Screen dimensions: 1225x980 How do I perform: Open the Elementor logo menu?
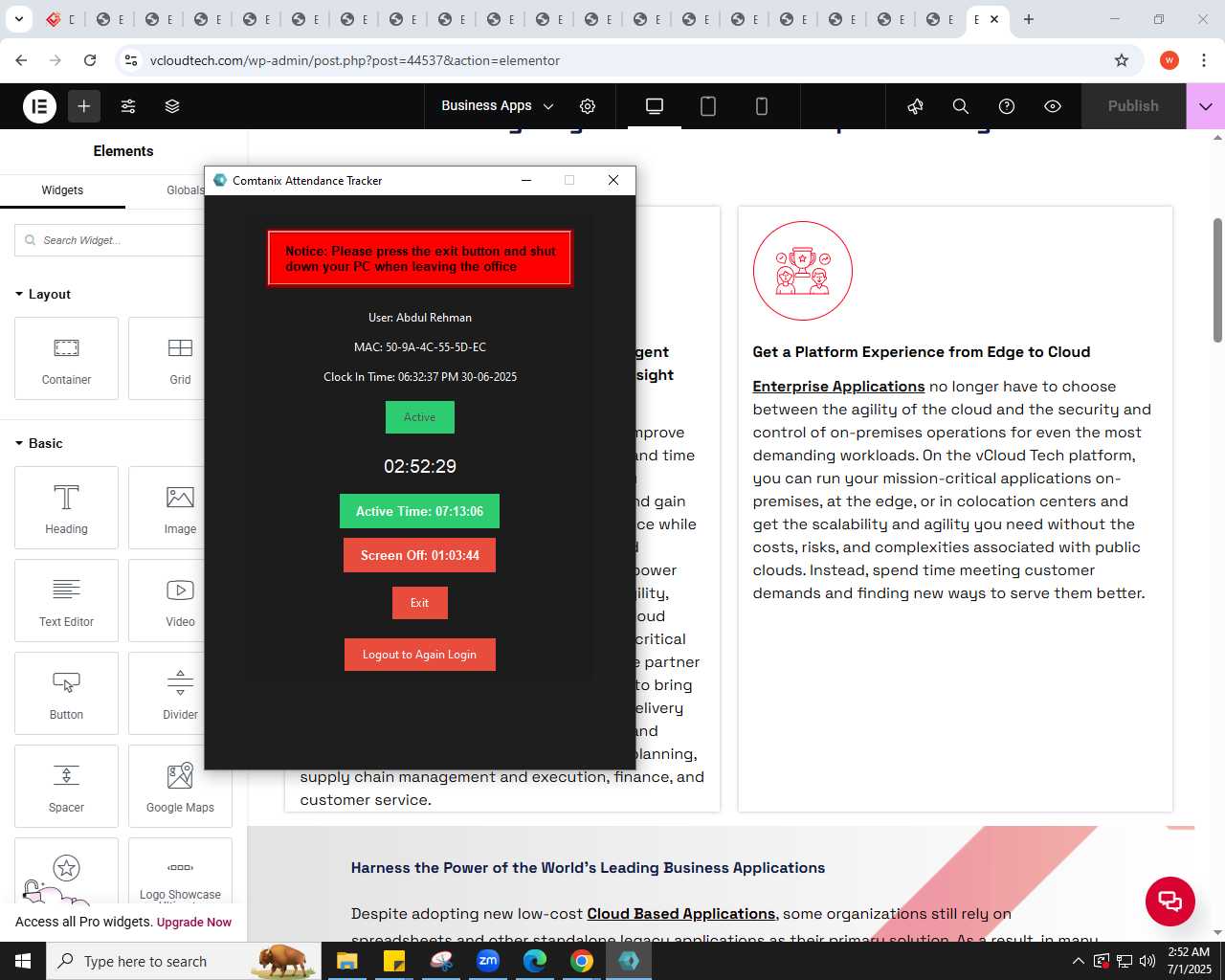coord(39,106)
